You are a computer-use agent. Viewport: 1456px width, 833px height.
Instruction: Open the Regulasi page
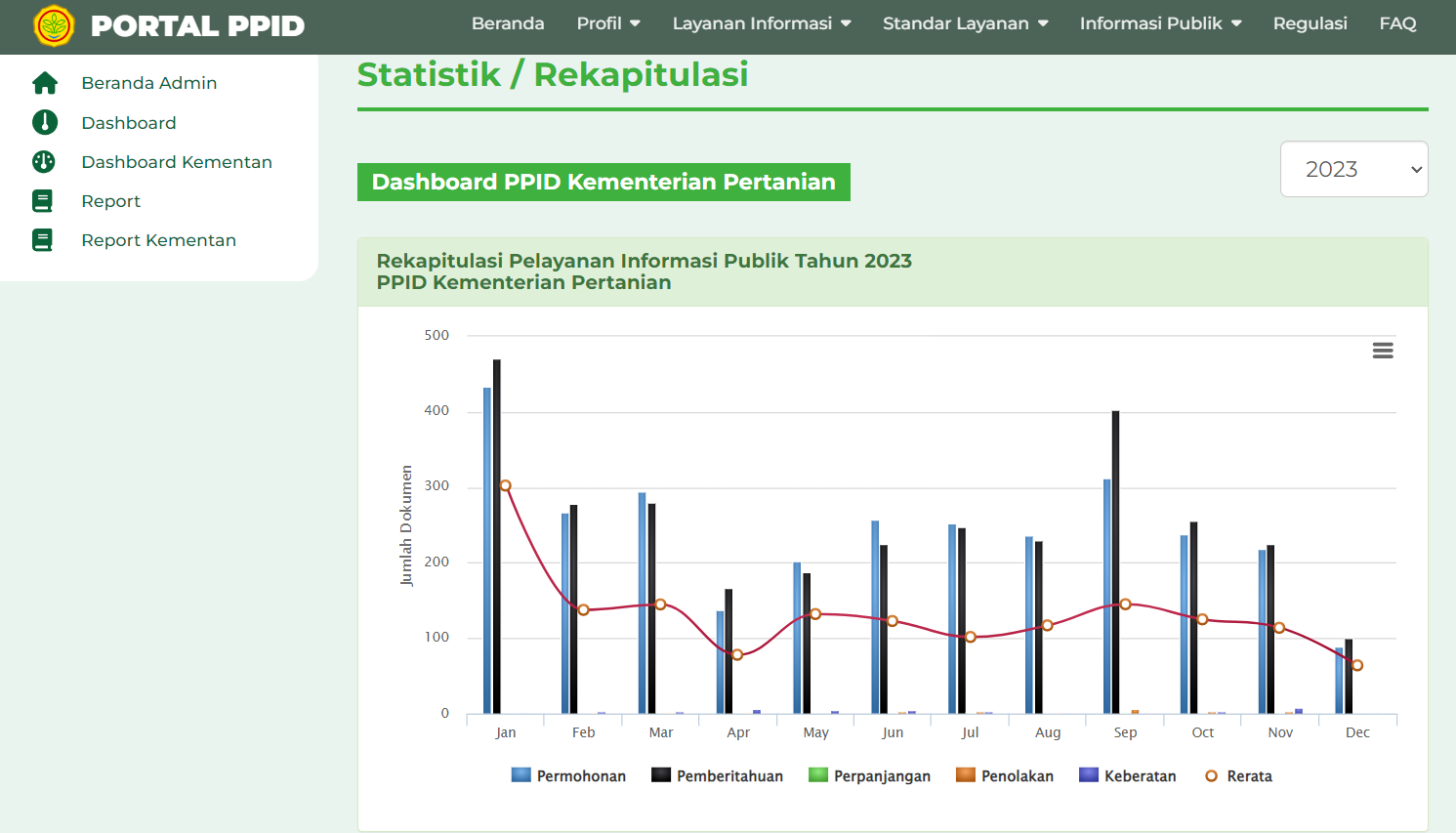[x=1310, y=23]
